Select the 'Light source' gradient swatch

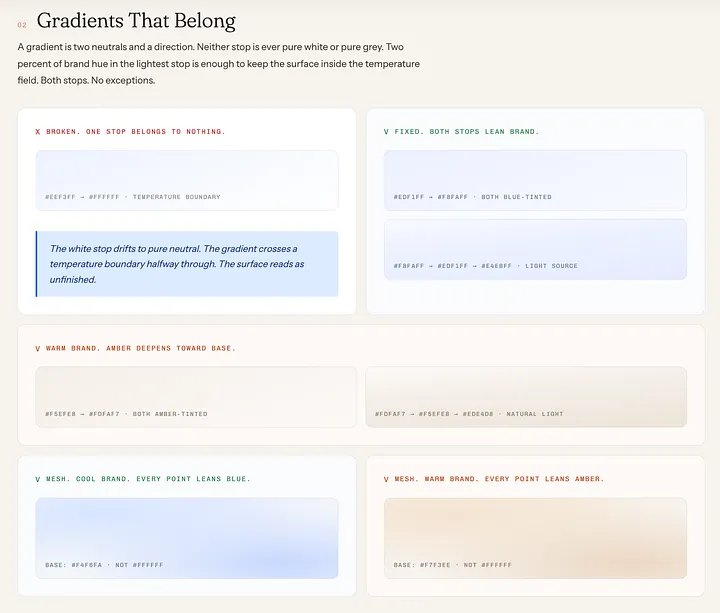click(x=535, y=249)
